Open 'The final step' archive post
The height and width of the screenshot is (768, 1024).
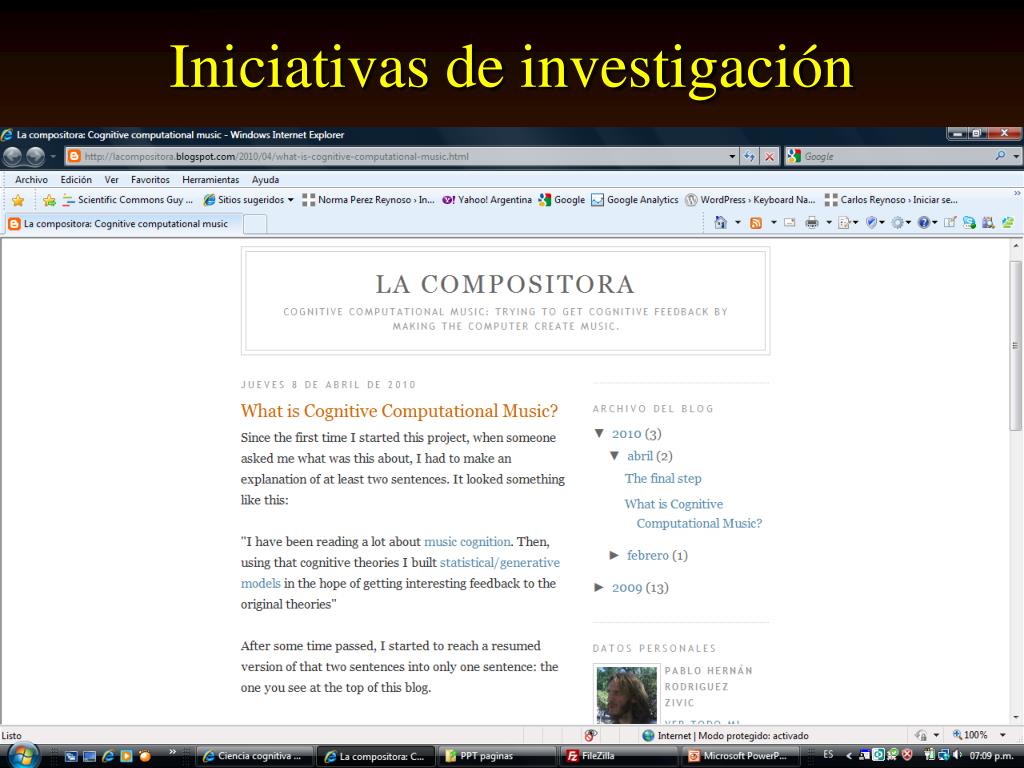coord(663,479)
